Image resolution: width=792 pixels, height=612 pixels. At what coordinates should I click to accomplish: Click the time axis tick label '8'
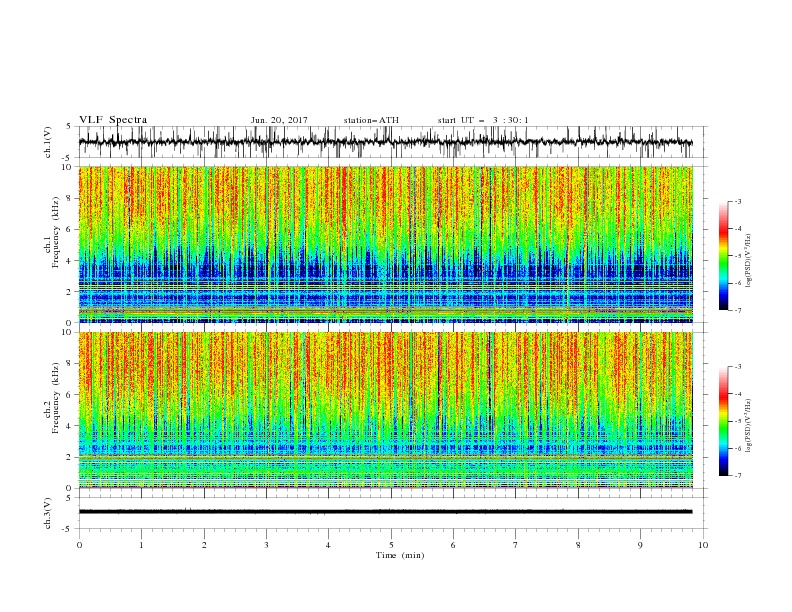tap(578, 545)
